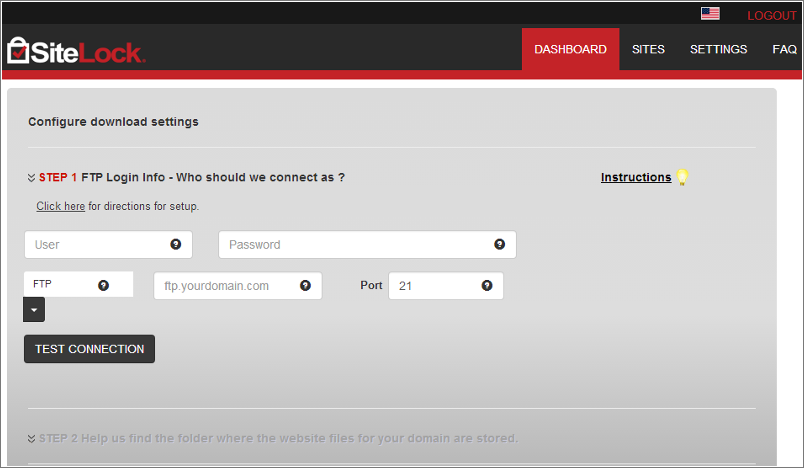This screenshot has height=468, width=804.
Task: Focus the User input field
Action: (95, 244)
